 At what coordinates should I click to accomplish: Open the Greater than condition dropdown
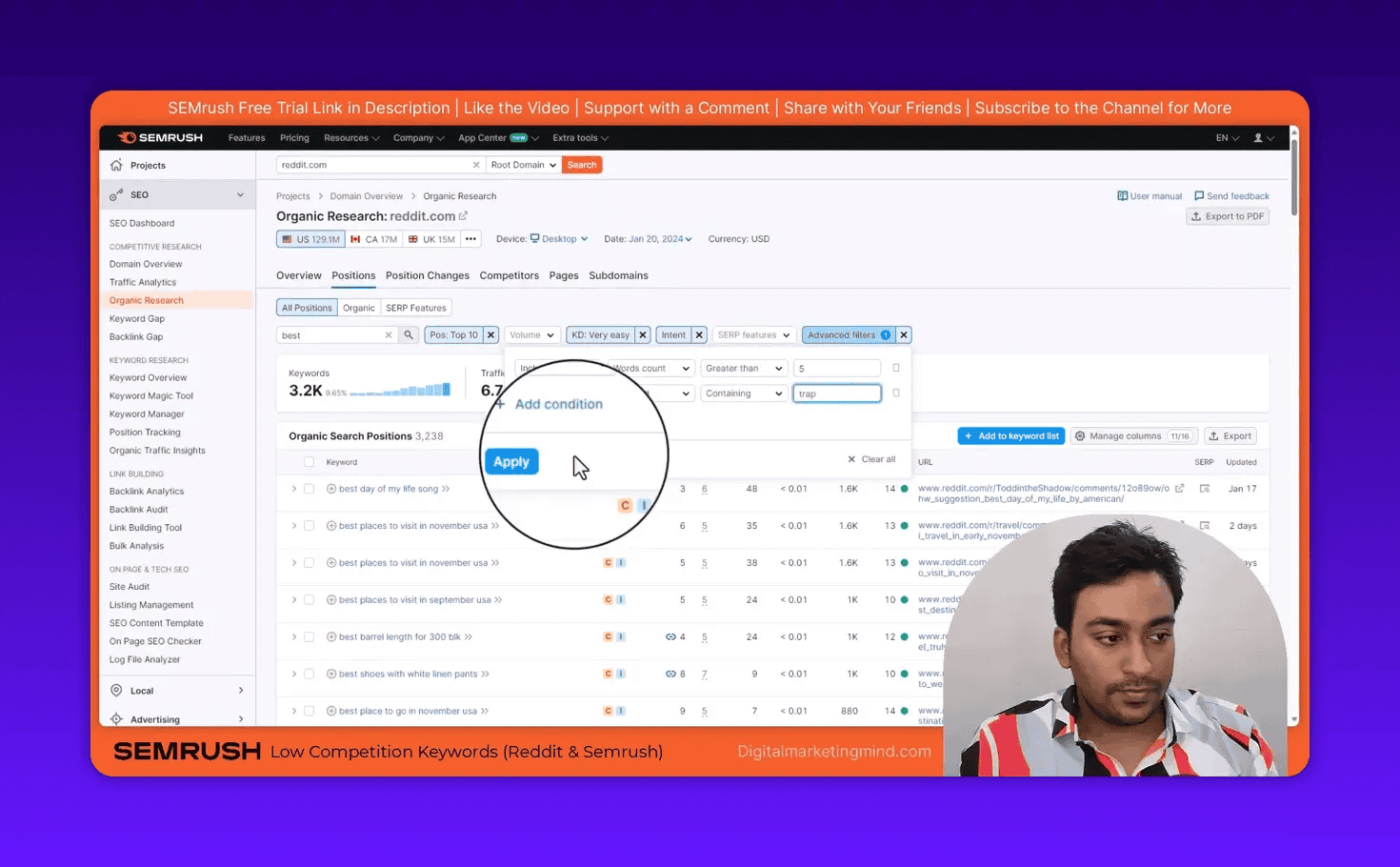tap(743, 368)
